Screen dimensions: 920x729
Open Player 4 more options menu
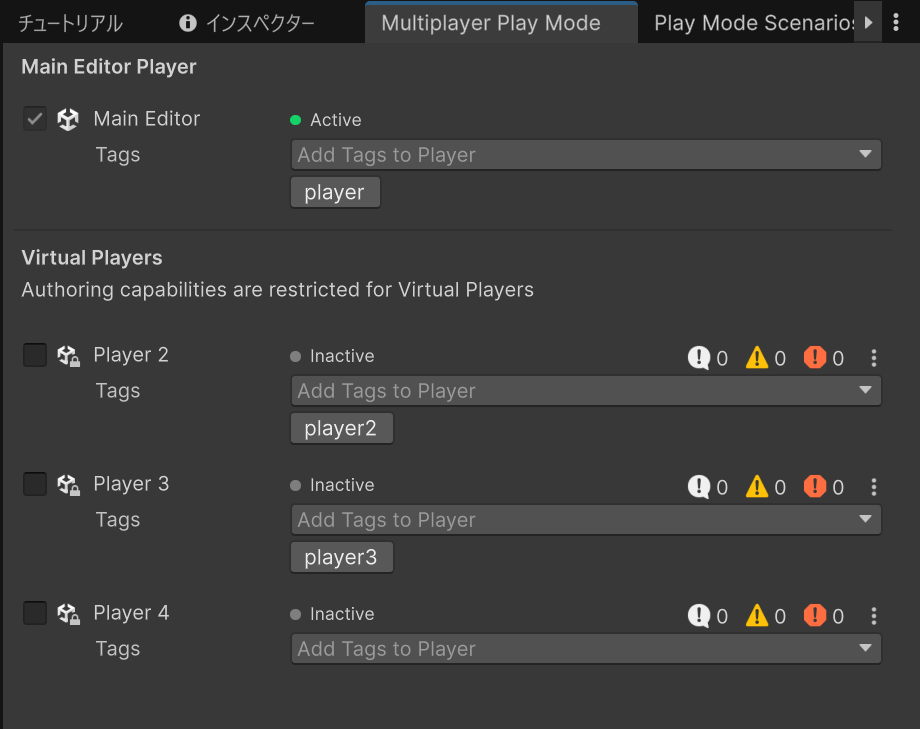coord(874,616)
